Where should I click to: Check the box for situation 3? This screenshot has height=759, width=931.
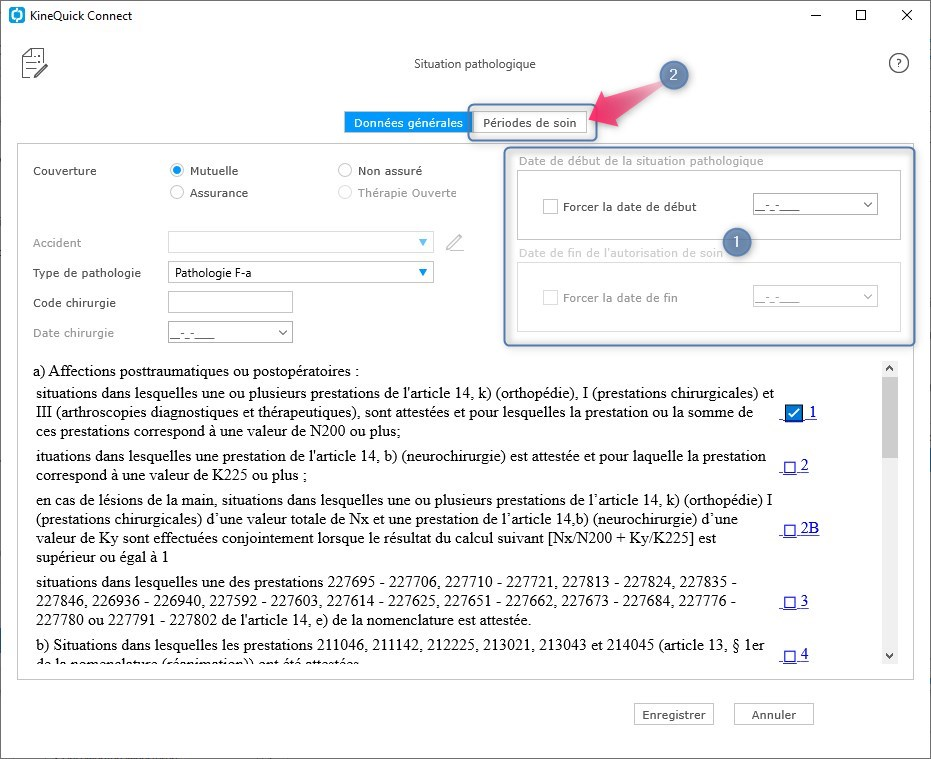[x=790, y=603]
